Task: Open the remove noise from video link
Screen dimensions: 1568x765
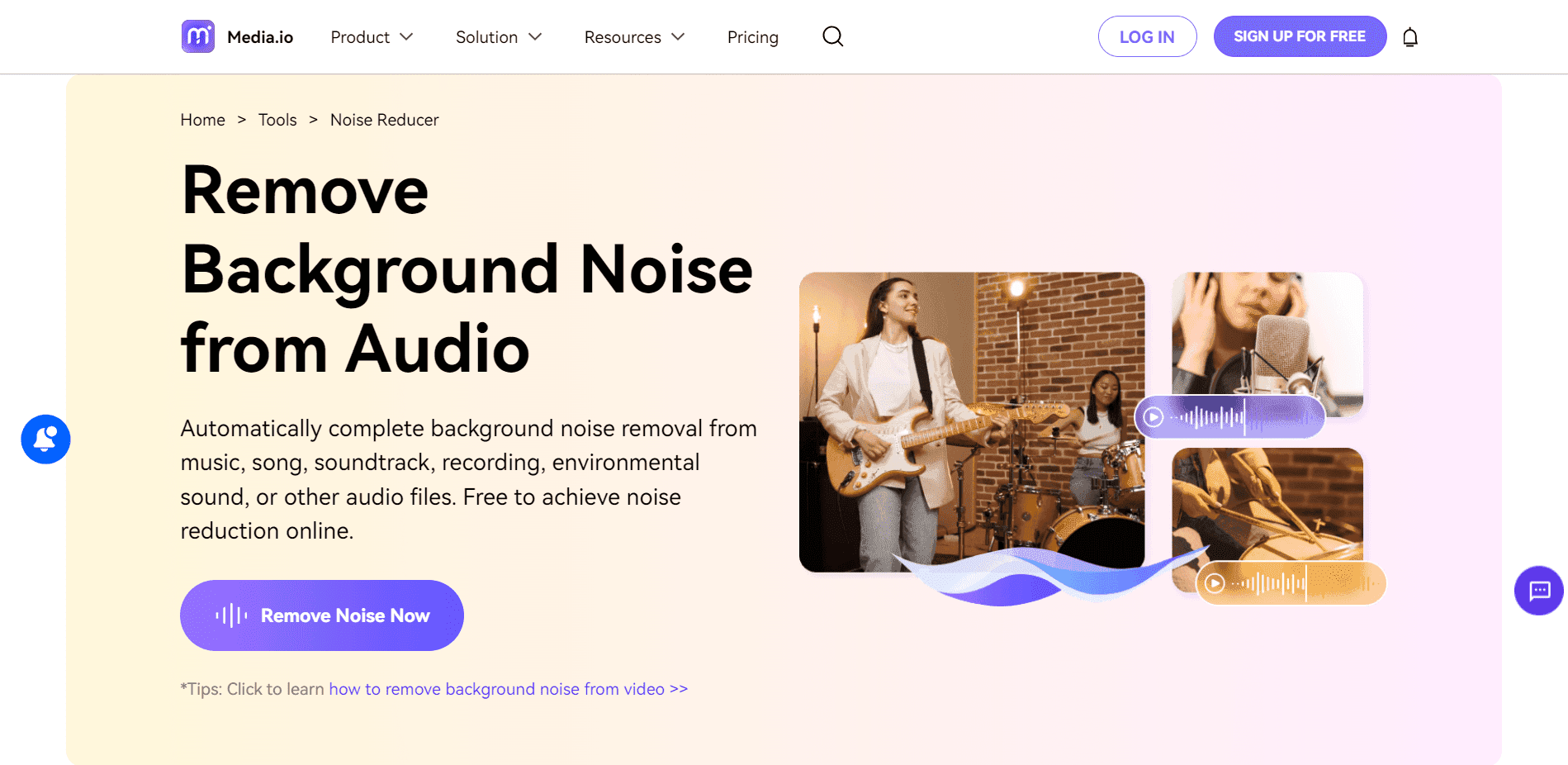Action: click(508, 689)
